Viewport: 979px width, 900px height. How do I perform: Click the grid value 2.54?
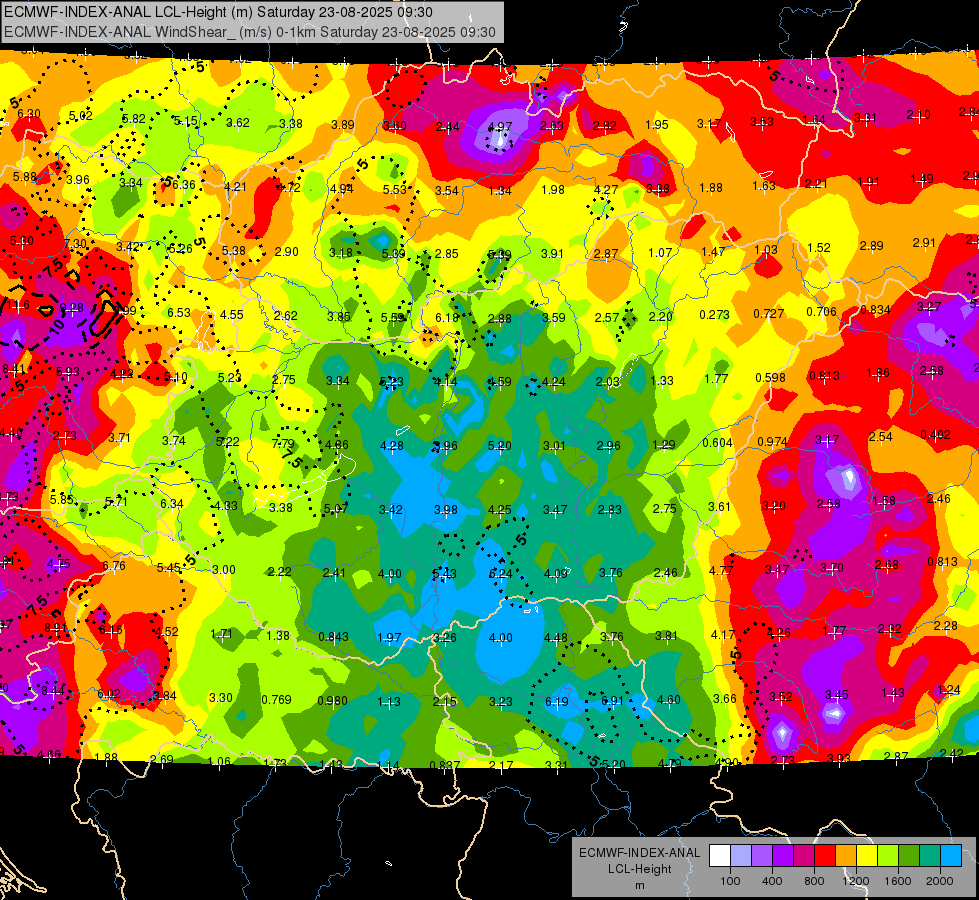(x=880, y=437)
